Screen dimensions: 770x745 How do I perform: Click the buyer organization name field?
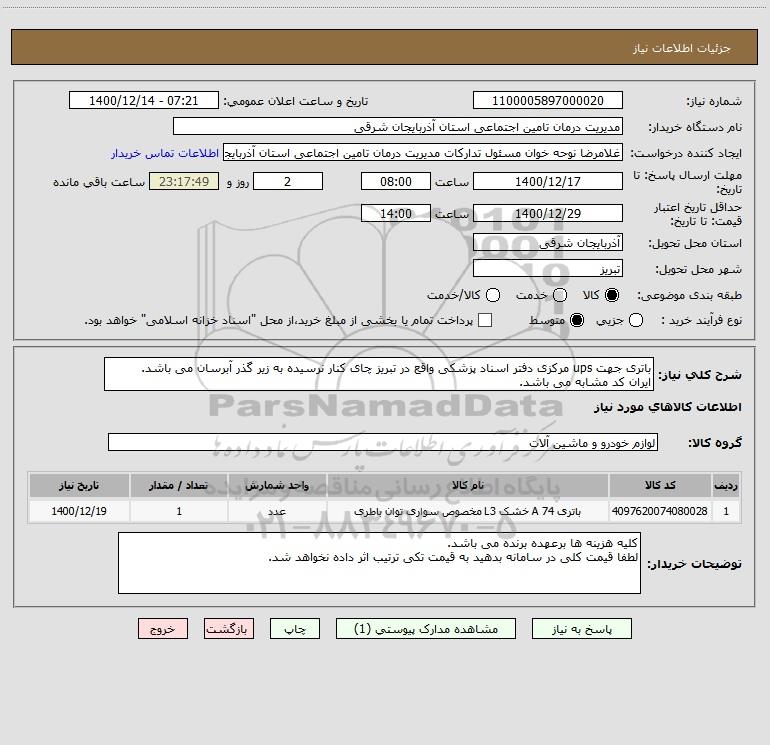pyautogui.click(x=398, y=127)
